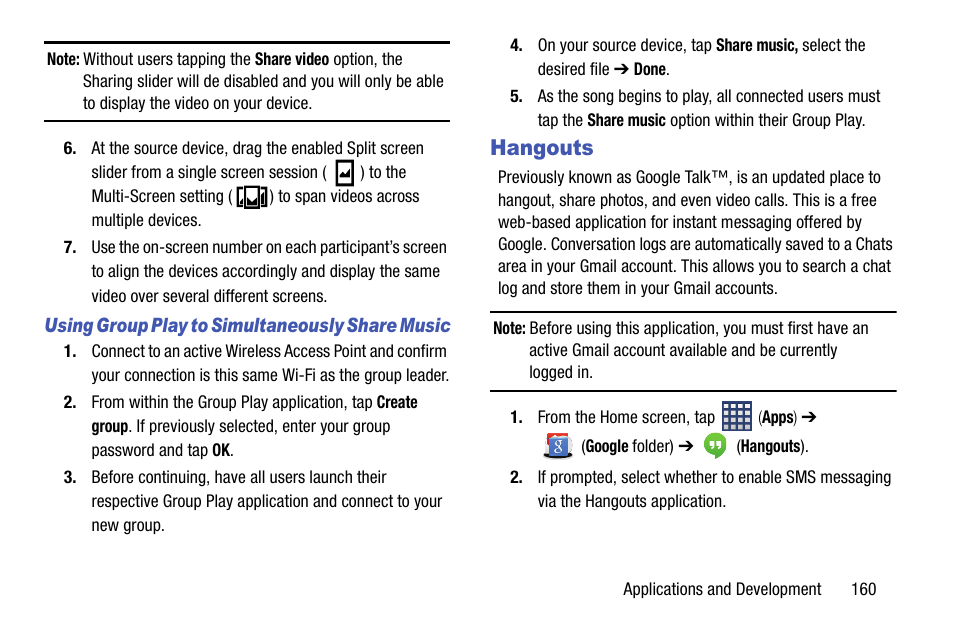
Task: Click paragraph starting Previously known as Google Talk
Action: click(x=695, y=232)
